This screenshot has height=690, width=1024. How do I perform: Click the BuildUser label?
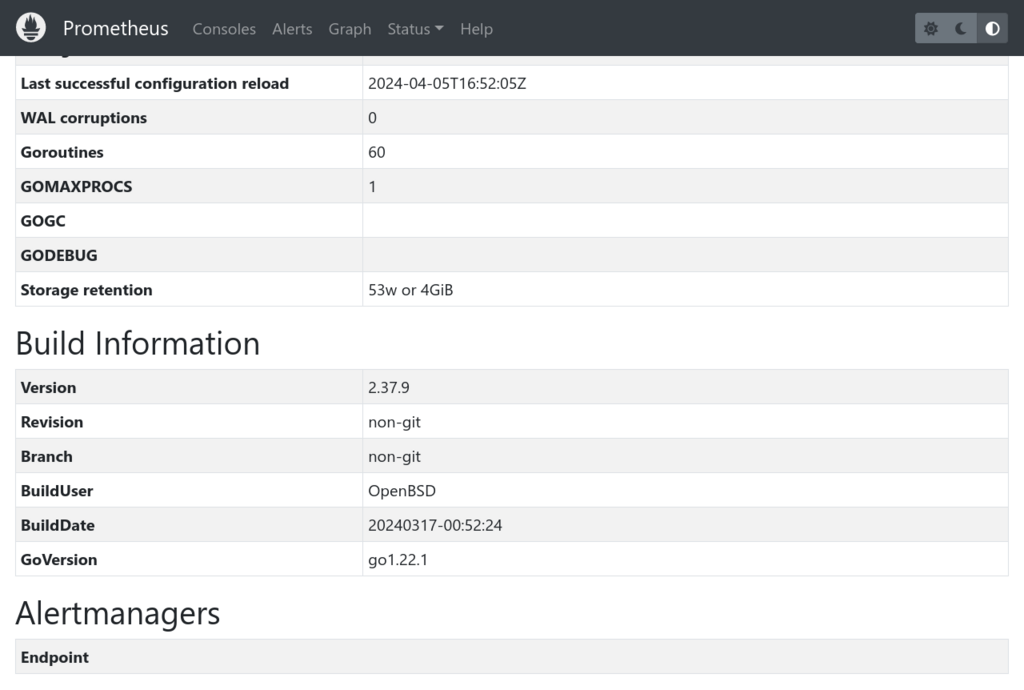57,491
